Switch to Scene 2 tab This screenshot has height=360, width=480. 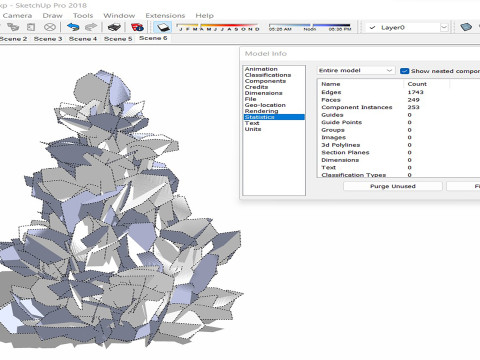[13, 39]
